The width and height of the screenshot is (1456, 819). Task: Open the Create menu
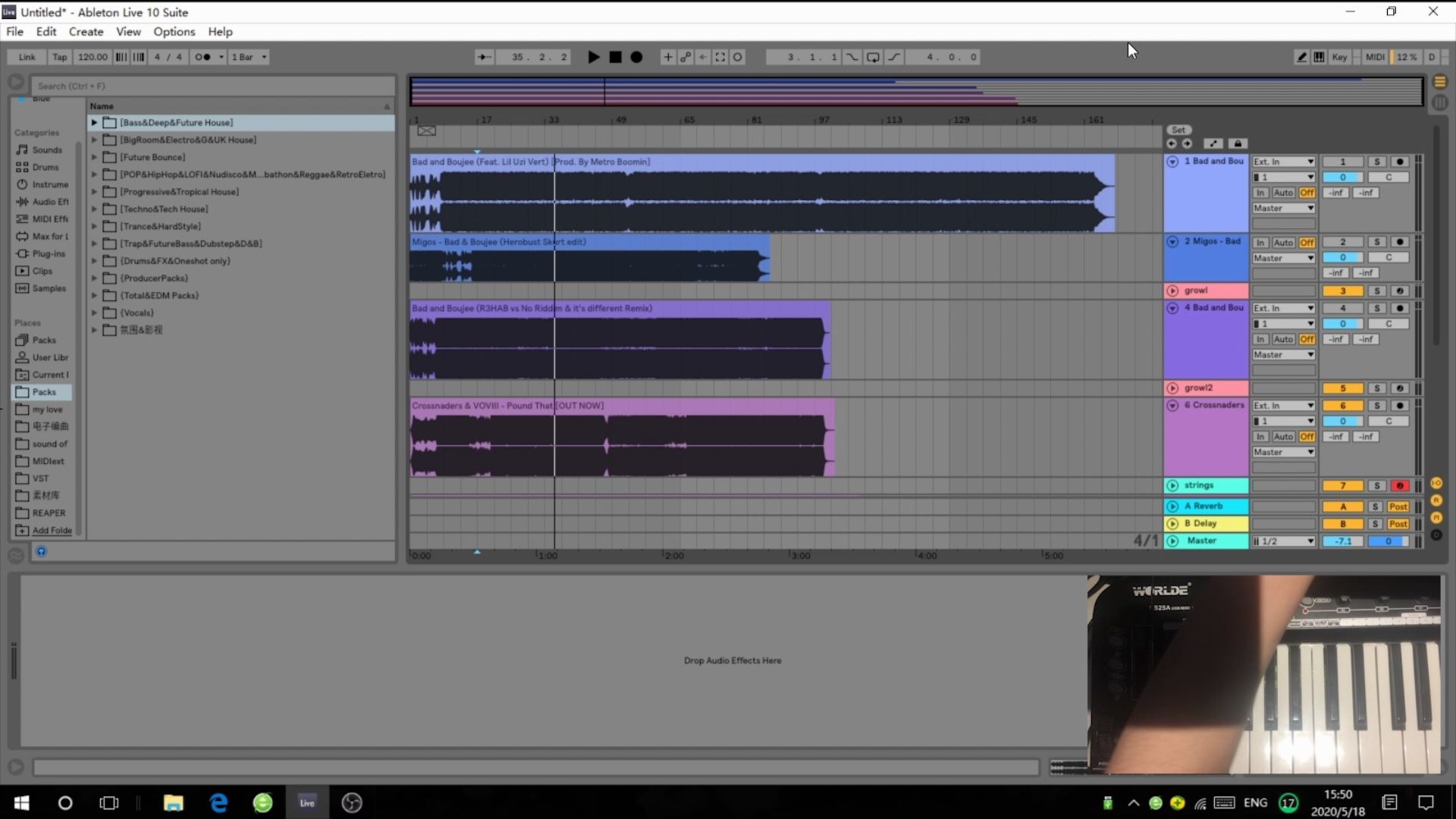coord(86,32)
